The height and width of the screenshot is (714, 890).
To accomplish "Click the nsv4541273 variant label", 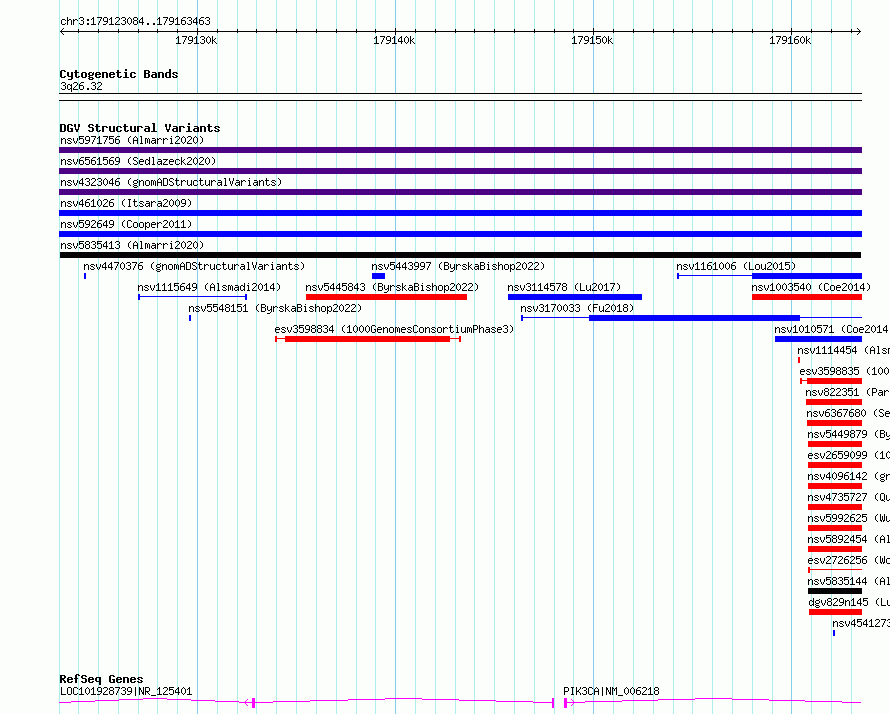I will (860, 623).
